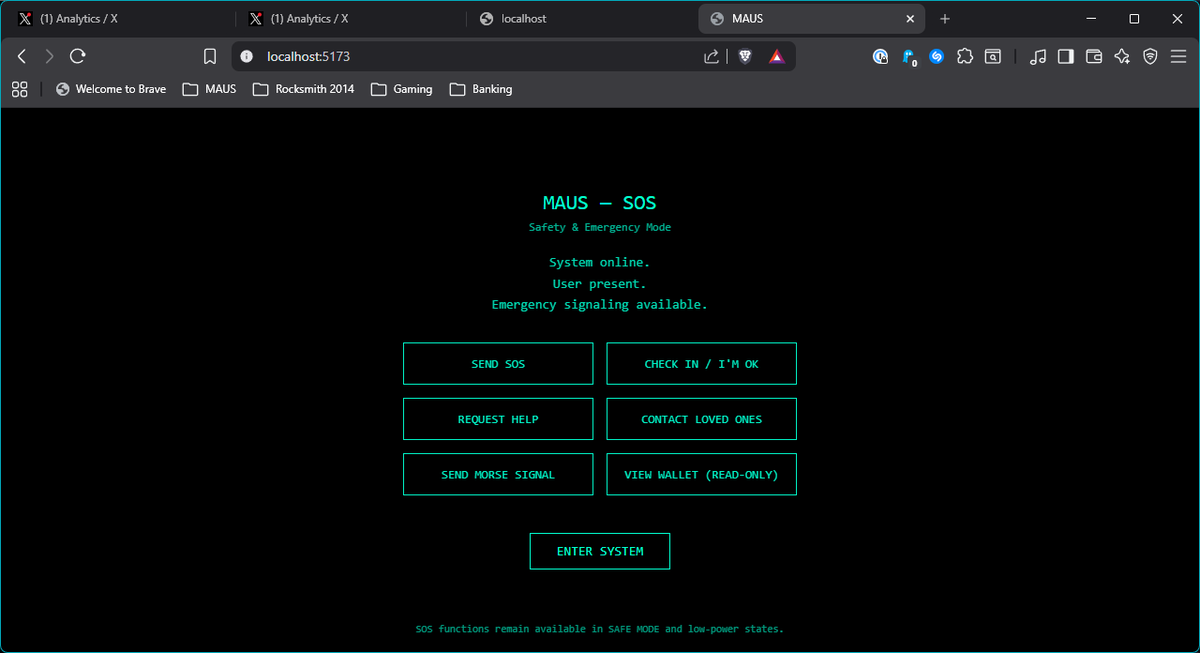Open the browser main hamburger menu
Image resolution: width=1200 pixels, height=653 pixels.
pyautogui.click(x=1178, y=57)
